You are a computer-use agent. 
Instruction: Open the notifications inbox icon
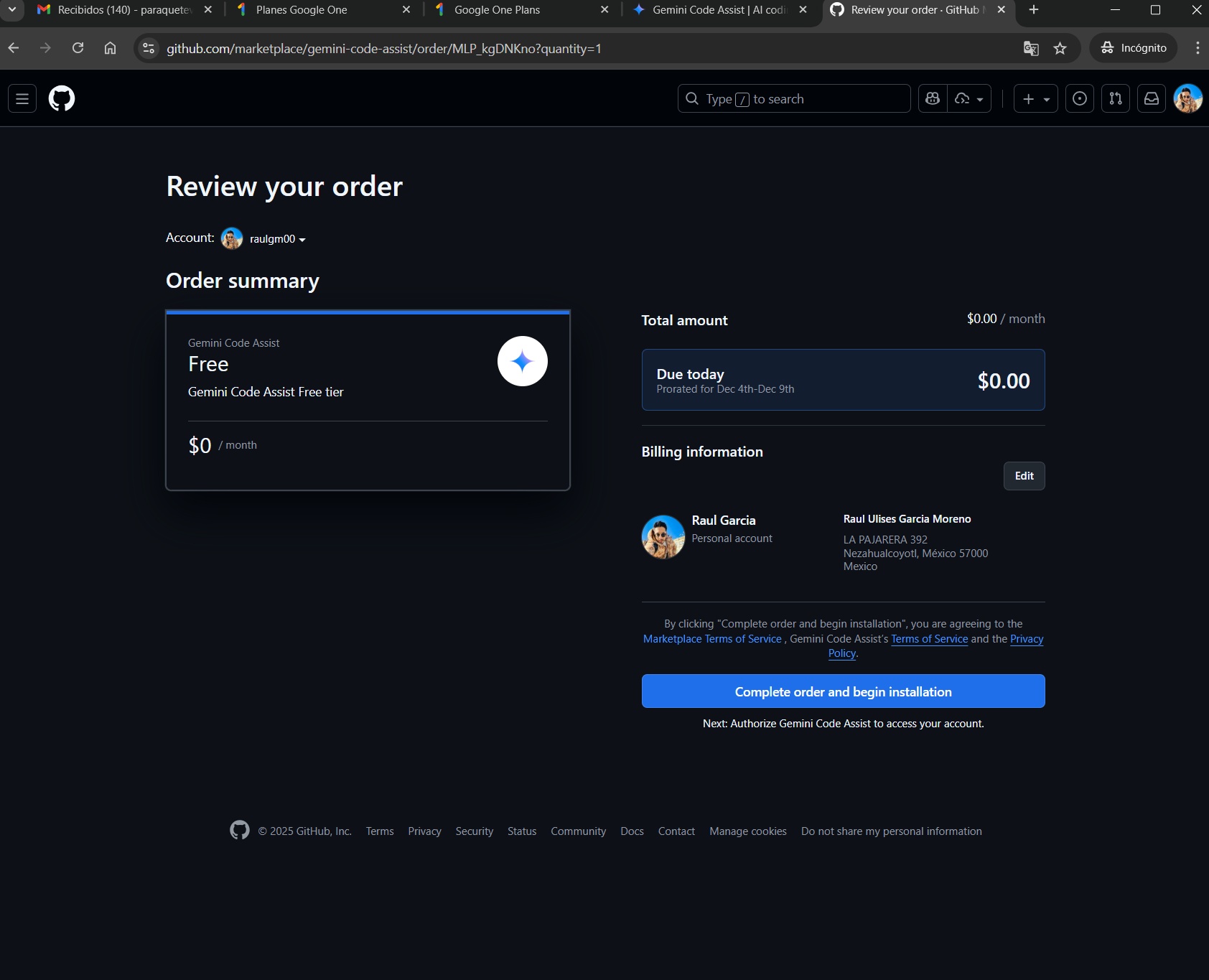click(x=1151, y=98)
